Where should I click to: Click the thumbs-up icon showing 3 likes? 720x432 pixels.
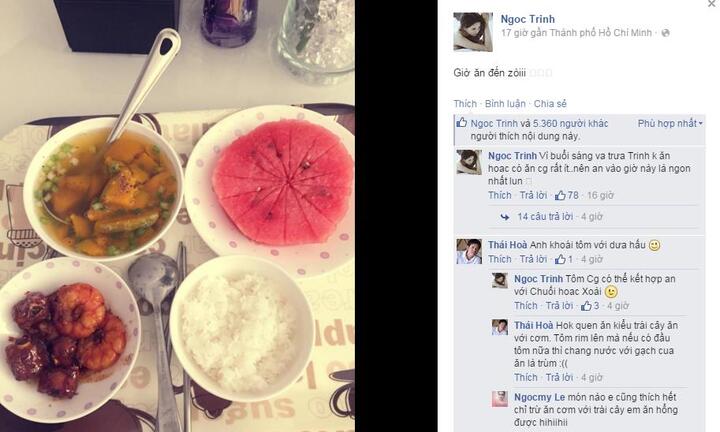point(586,306)
